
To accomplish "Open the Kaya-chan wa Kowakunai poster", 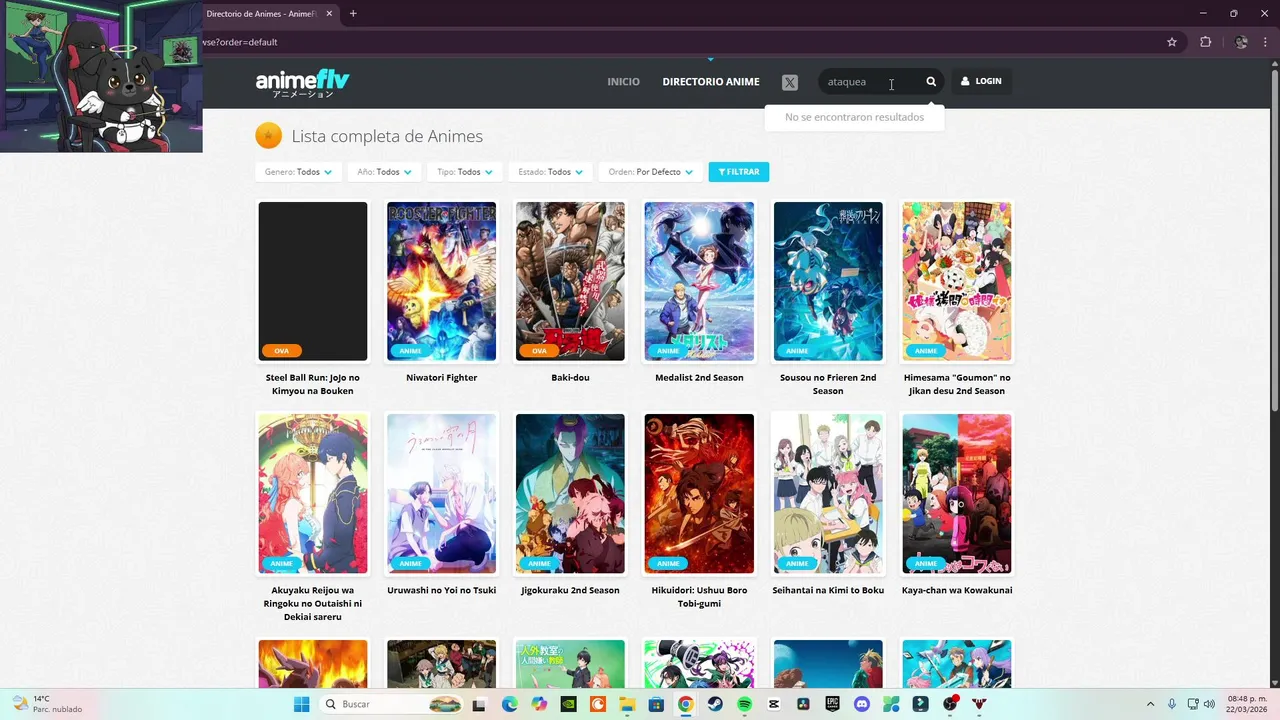I will (957, 494).
